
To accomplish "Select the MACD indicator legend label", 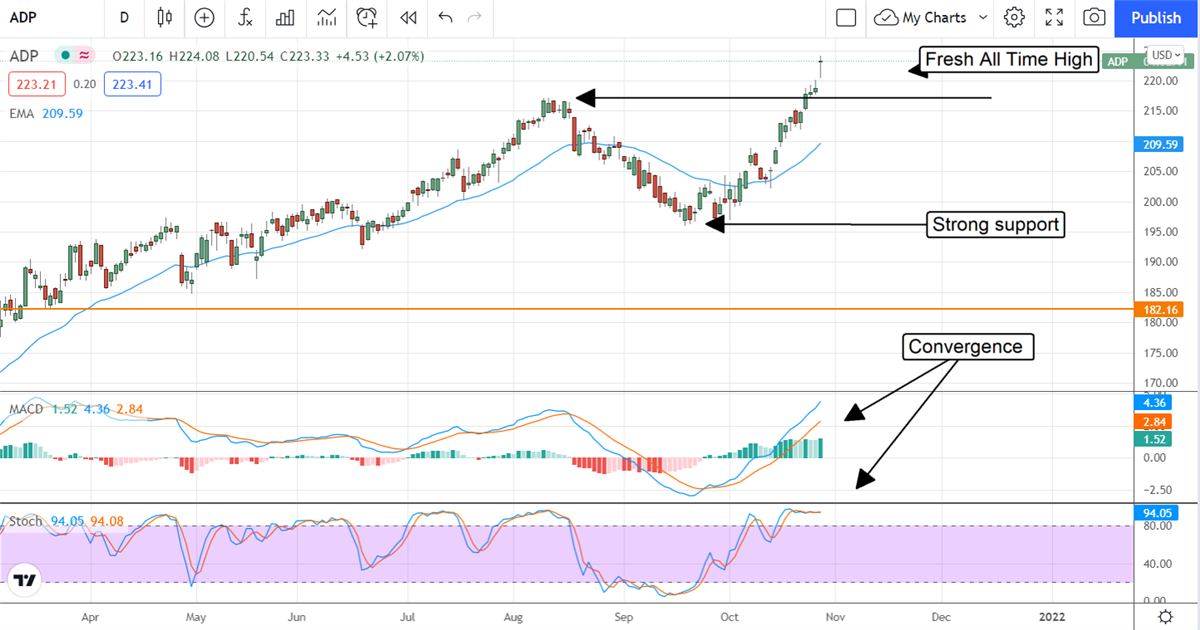I will coord(25,409).
